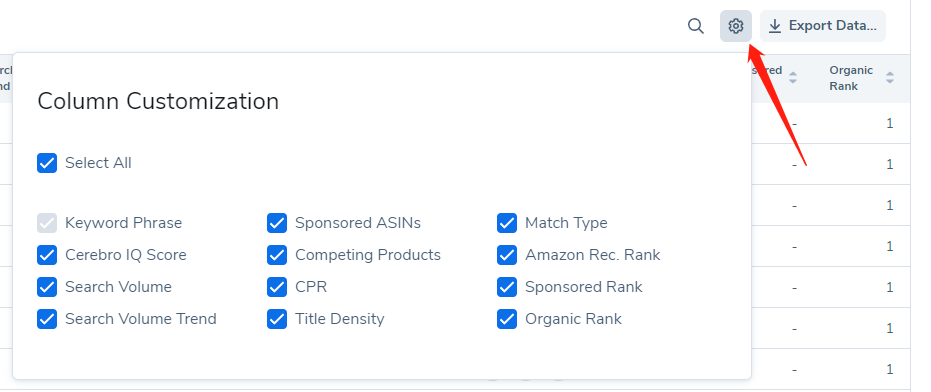Sort by Sponsored column arrows

[792, 78]
